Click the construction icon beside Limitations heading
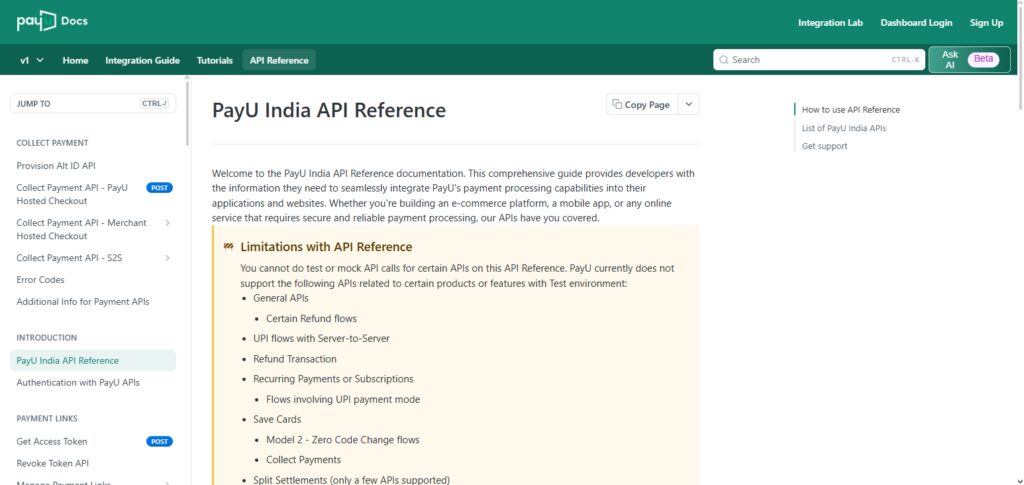Viewport: 1024px width, 485px height. pyautogui.click(x=229, y=247)
